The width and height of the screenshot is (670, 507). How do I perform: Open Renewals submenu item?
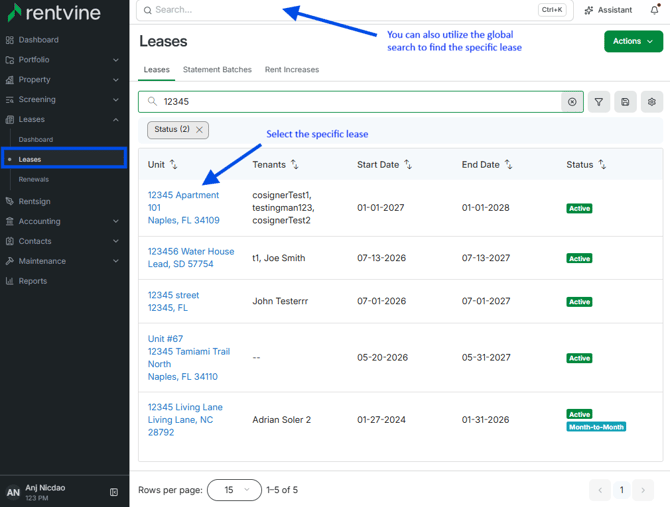[34, 179]
